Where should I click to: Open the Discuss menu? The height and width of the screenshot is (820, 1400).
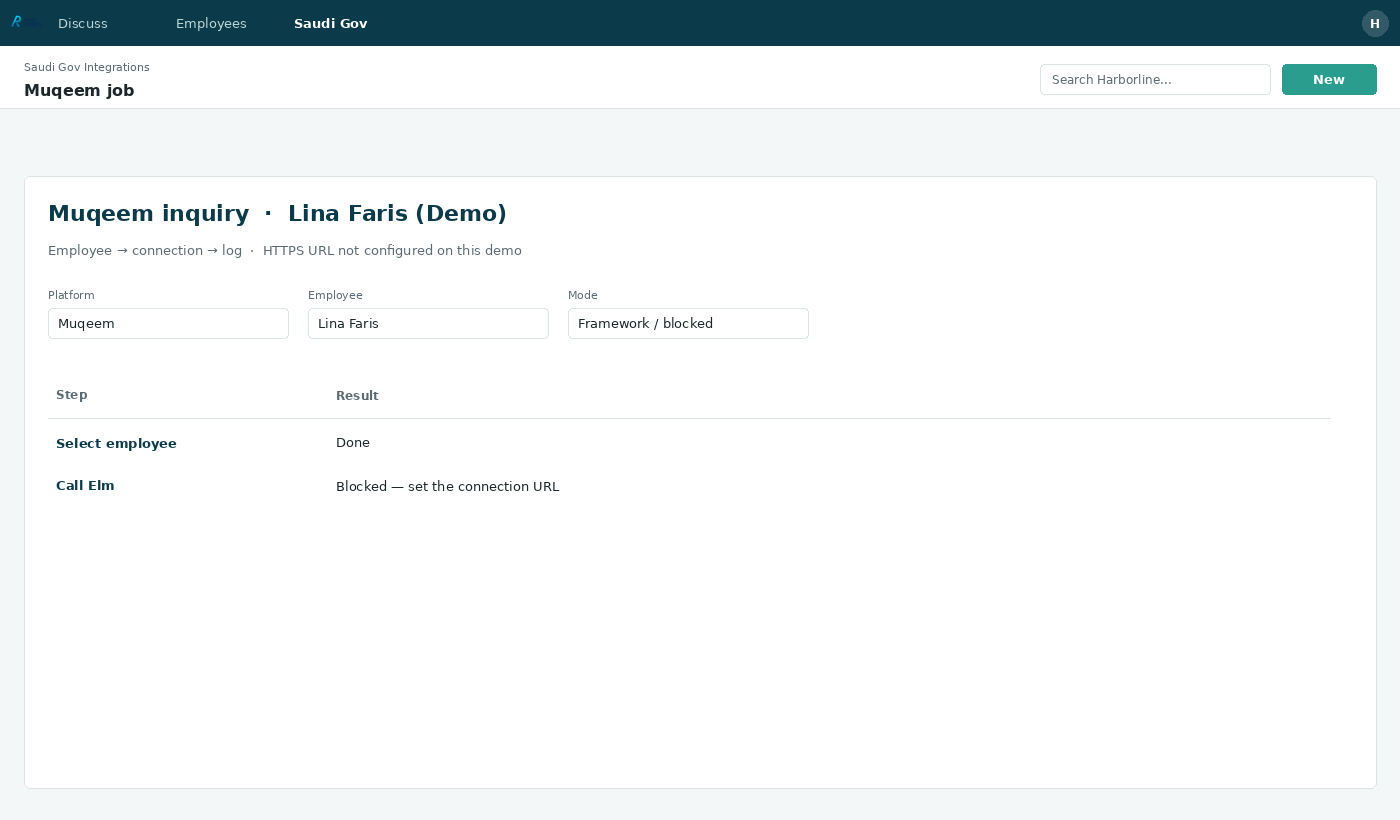(x=83, y=23)
